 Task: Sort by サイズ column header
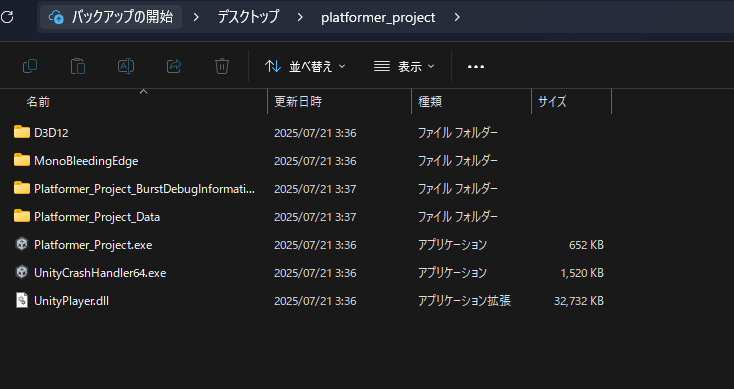552,102
